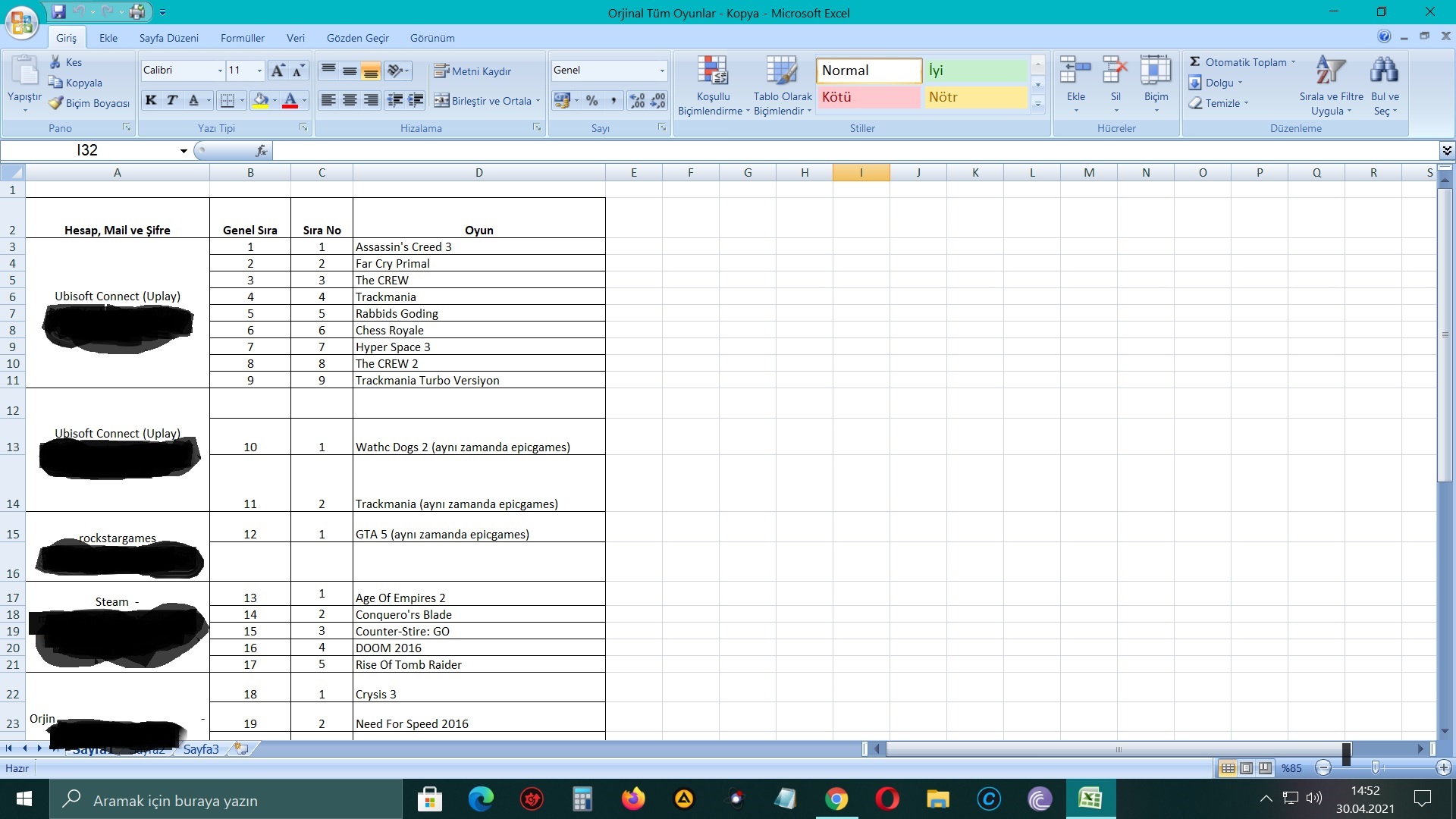Open the Veri tab
The width and height of the screenshot is (1456, 819).
coord(296,38)
